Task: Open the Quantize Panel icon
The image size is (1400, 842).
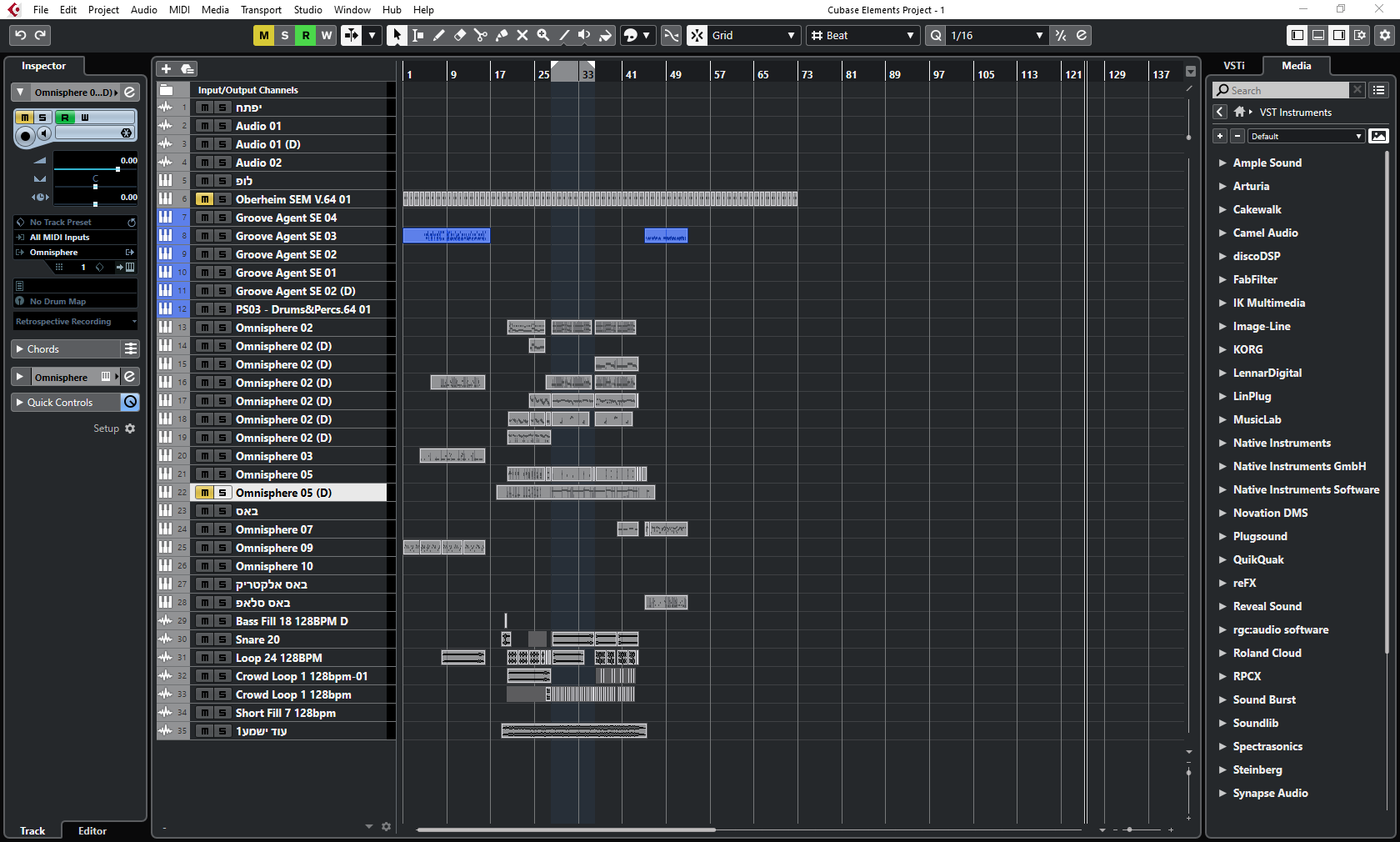Action: (x=1082, y=35)
